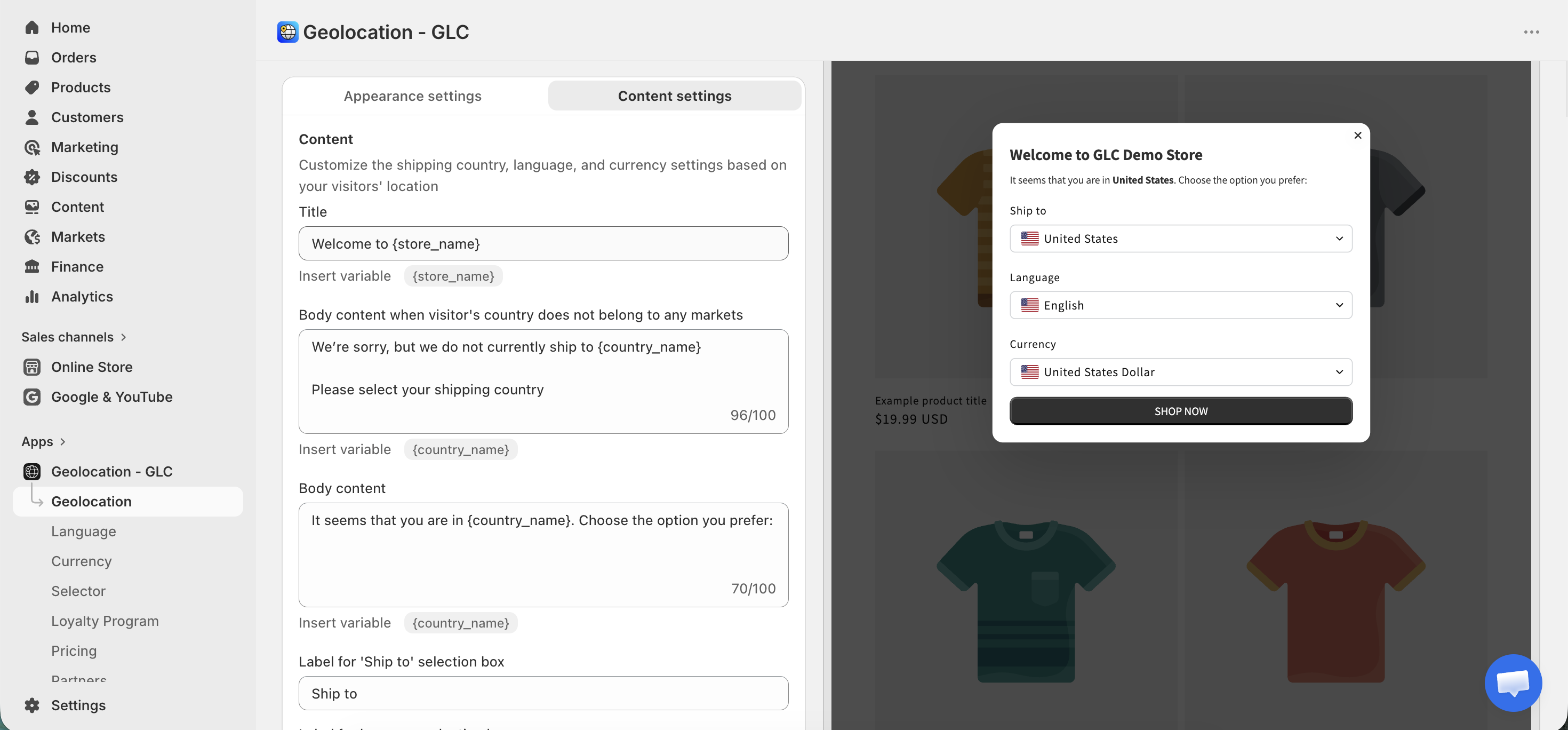This screenshot has width=1568, height=730.
Task: Click the Finance bank icon
Action: 32,266
